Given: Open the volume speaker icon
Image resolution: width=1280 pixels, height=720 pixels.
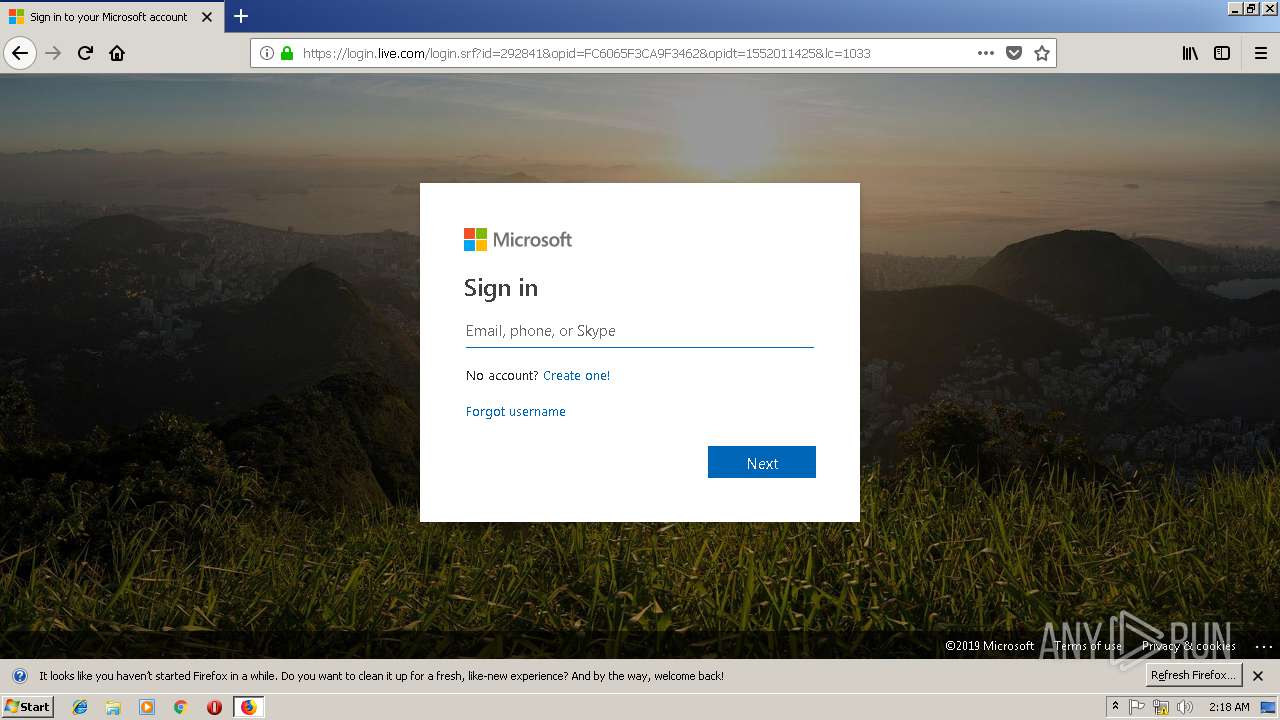Looking at the screenshot, I should coord(1185,707).
